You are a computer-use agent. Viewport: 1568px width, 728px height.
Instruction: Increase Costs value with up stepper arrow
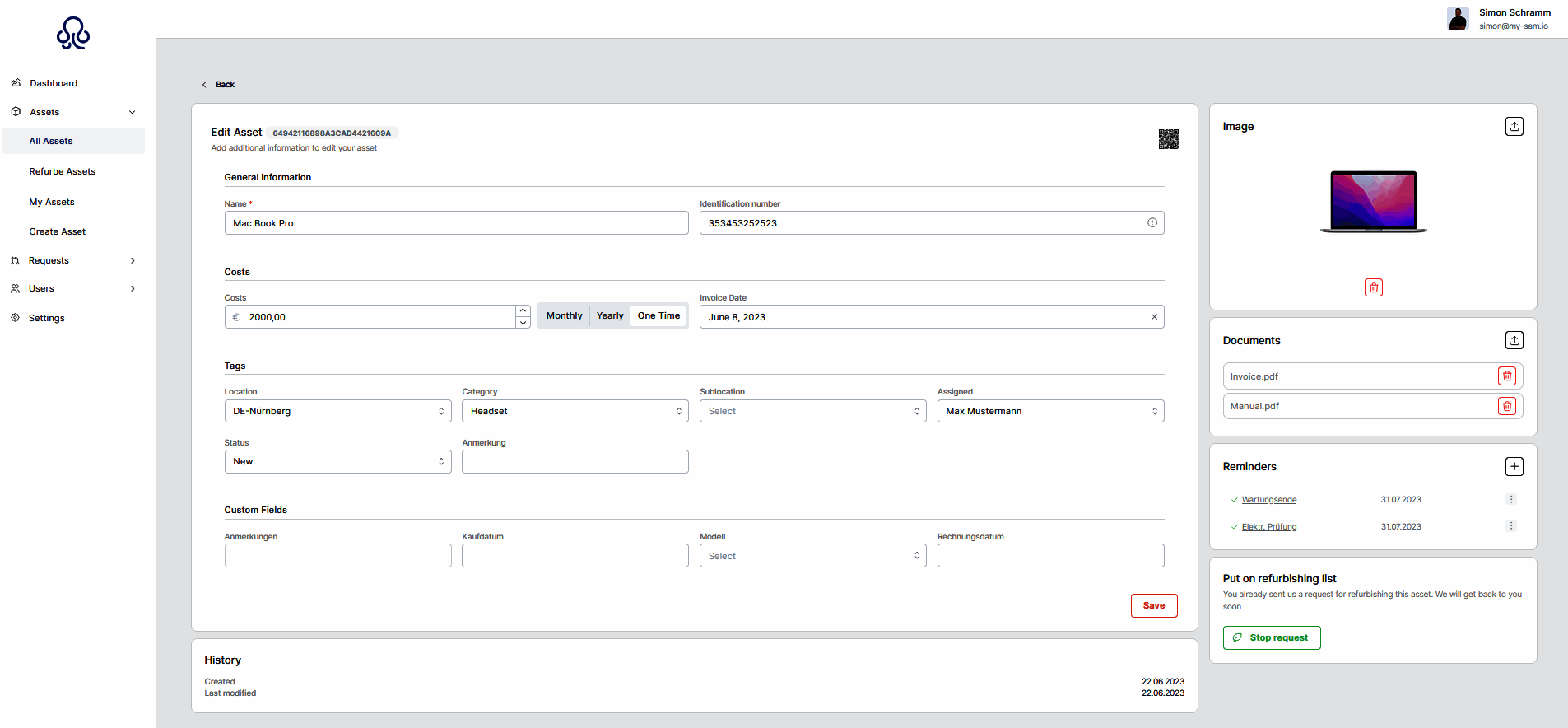click(x=523, y=310)
